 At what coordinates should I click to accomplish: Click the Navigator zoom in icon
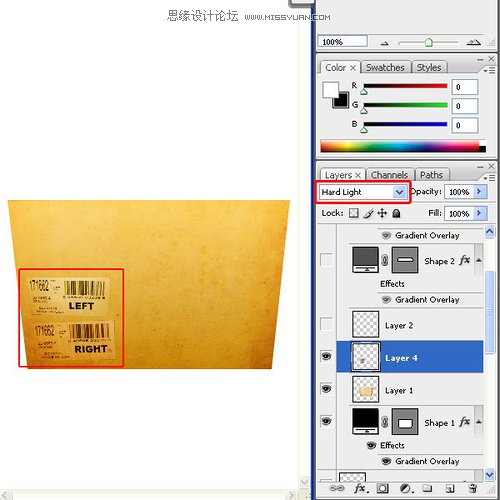pos(473,42)
